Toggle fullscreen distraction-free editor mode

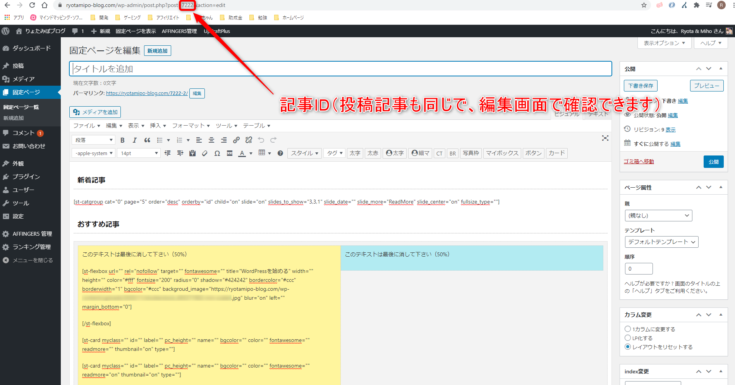tap(605, 138)
